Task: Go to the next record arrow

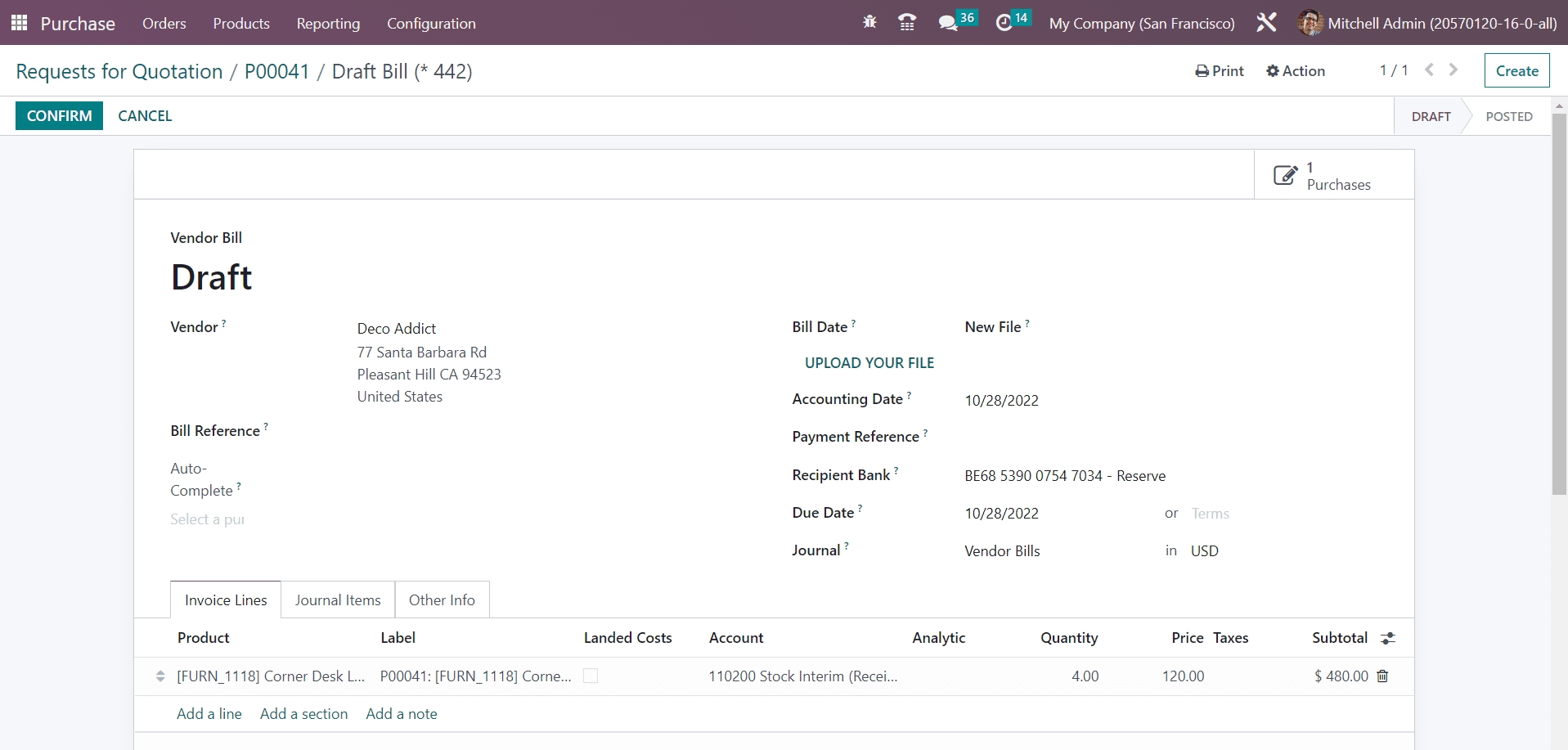Action: pyautogui.click(x=1453, y=70)
